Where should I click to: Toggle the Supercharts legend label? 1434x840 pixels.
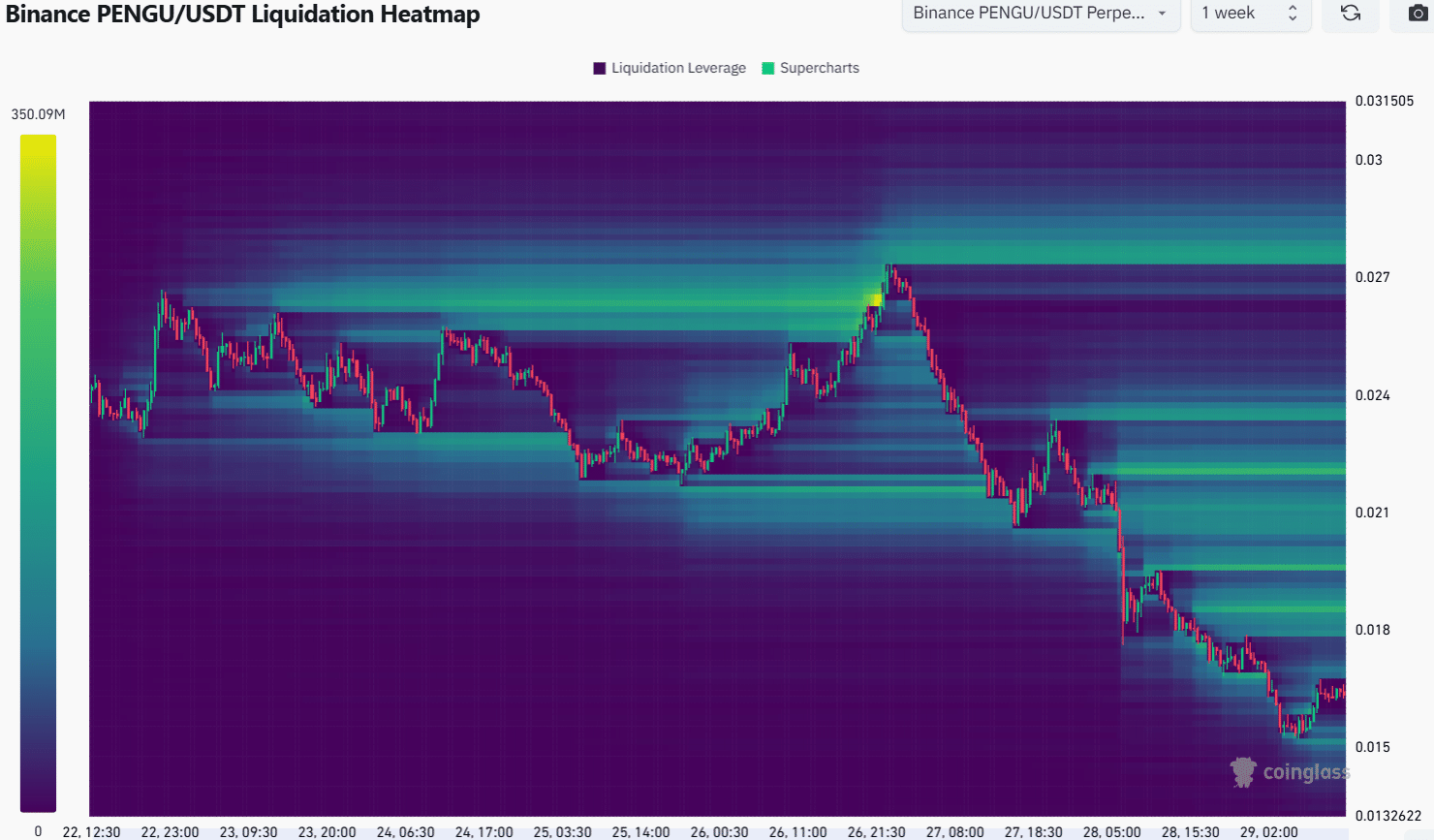pos(819,68)
